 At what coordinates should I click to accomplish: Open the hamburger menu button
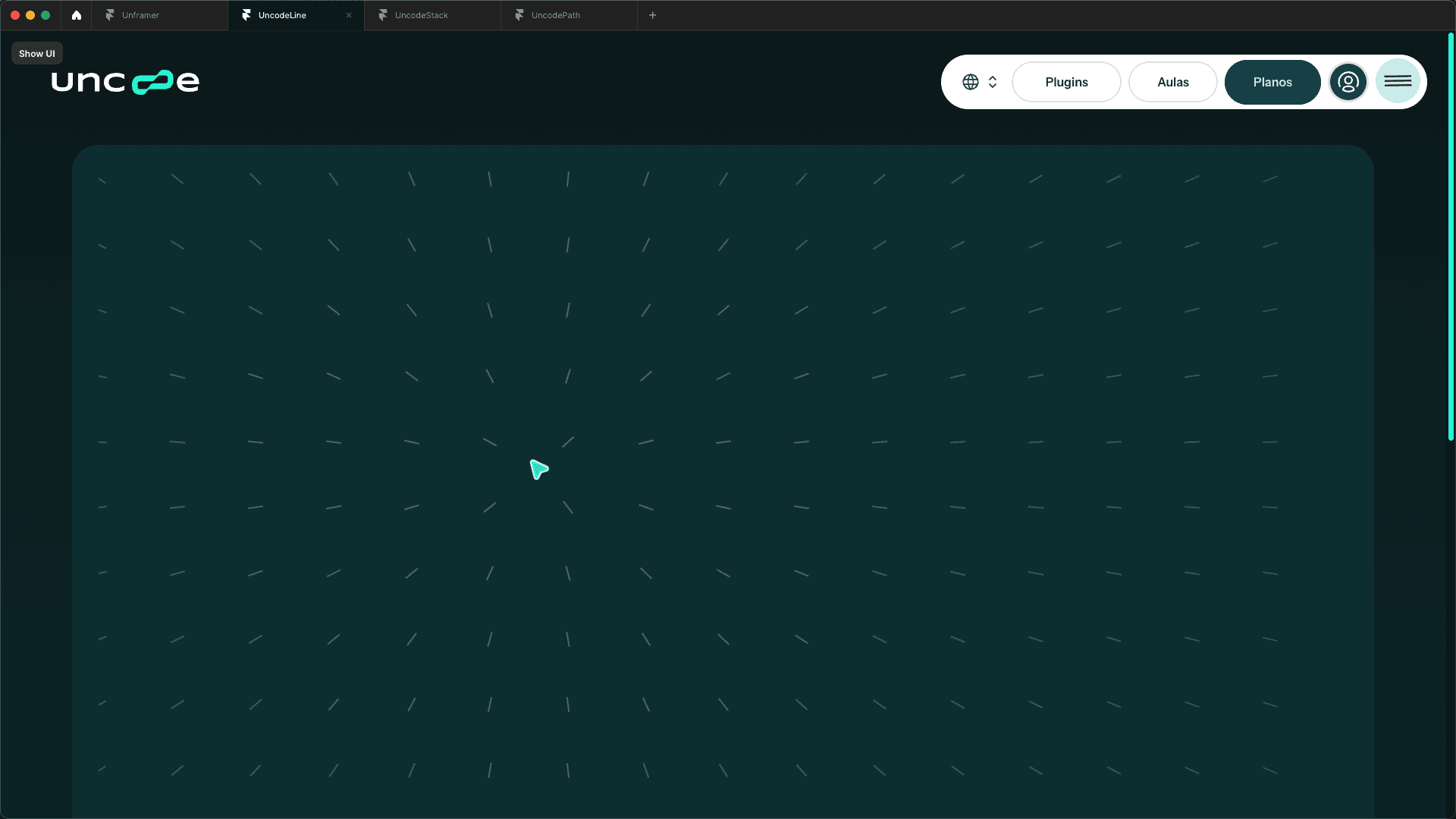(x=1398, y=81)
